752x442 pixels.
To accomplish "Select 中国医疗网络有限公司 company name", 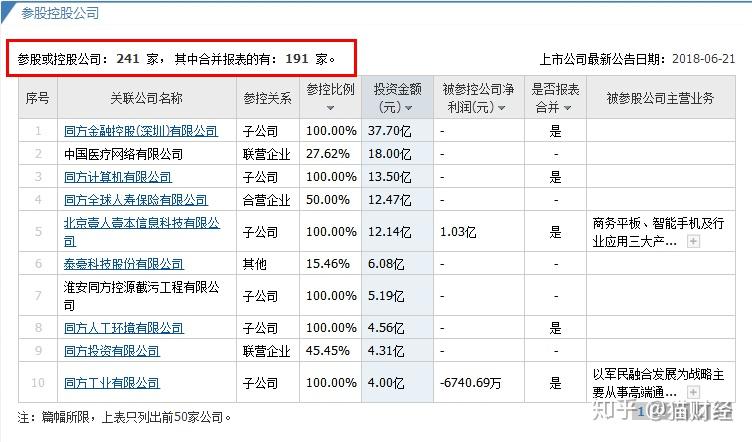I will [x=123, y=154].
